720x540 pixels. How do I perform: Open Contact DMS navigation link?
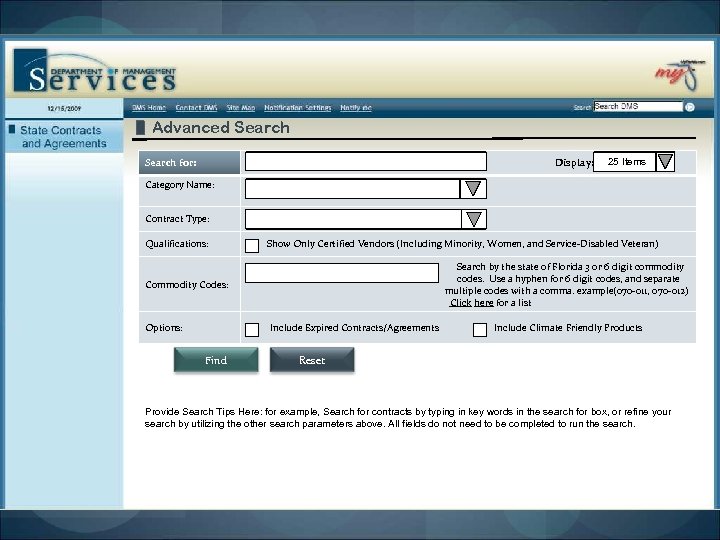196,107
